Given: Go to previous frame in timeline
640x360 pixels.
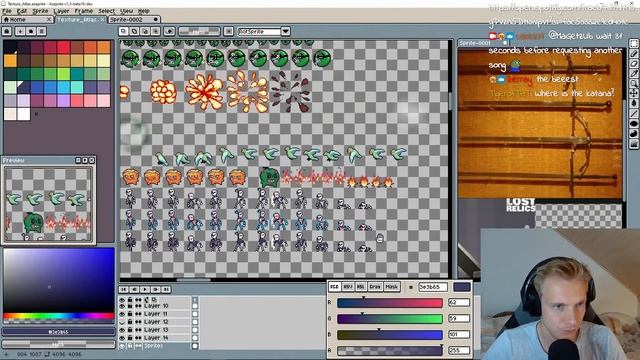Looking at the screenshot, I should [134, 289].
